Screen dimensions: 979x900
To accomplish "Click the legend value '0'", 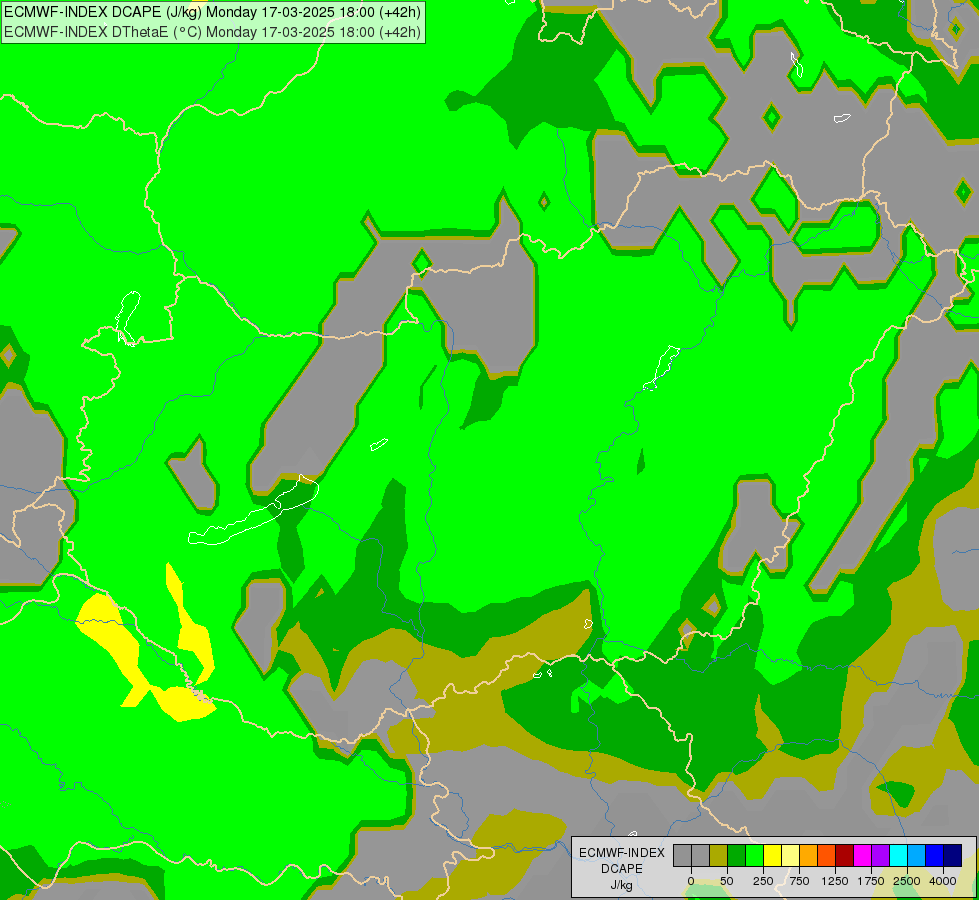I will click(x=691, y=881).
